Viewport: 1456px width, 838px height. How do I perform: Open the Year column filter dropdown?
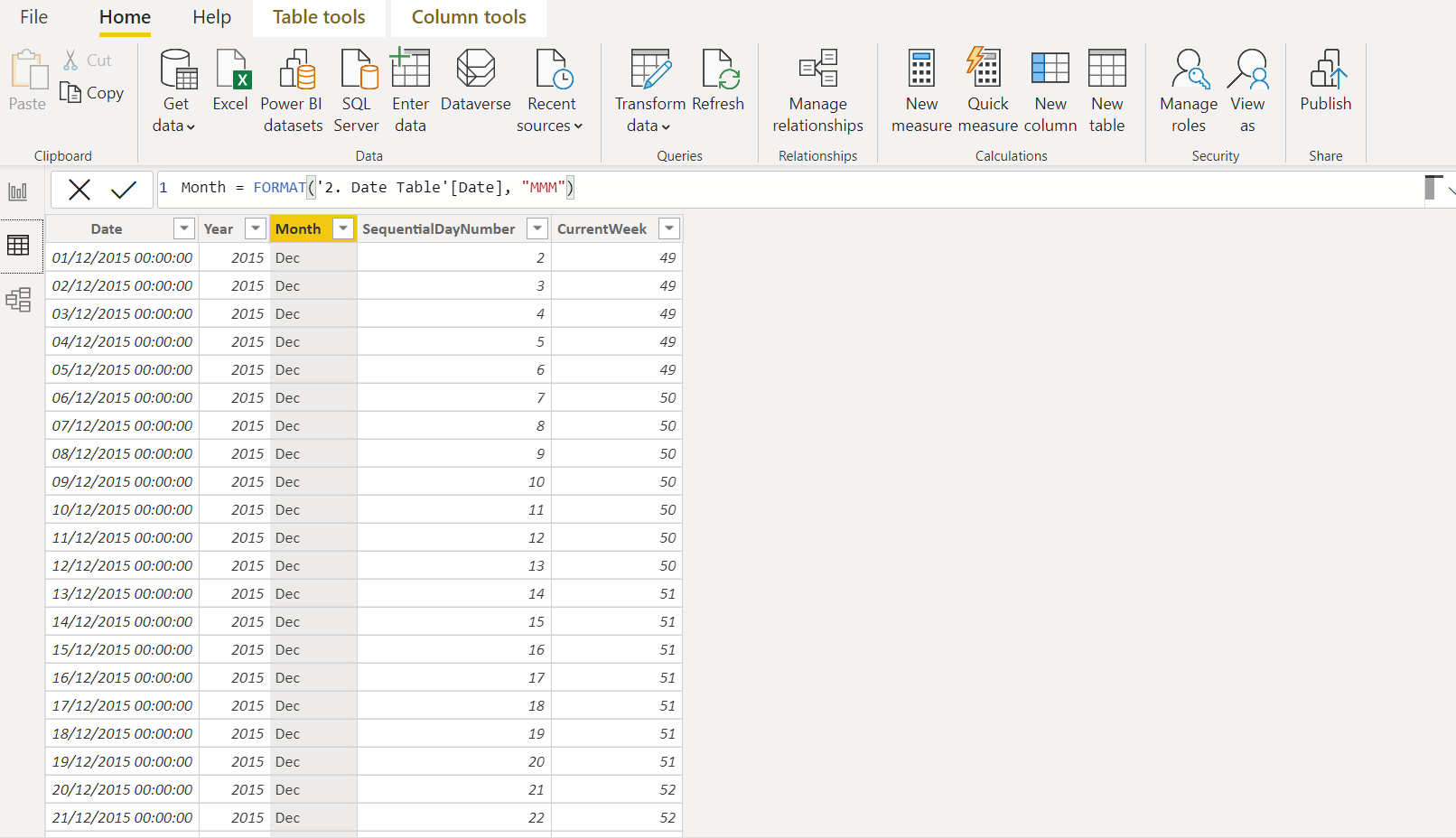(x=256, y=228)
